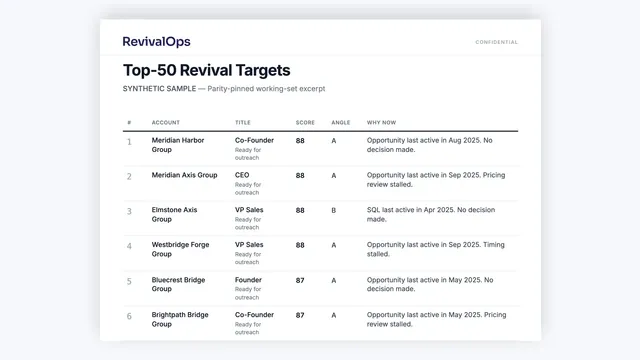The height and width of the screenshot is (360, 640).
Task: Click the CEO title cell
Action: pos(242,175)
